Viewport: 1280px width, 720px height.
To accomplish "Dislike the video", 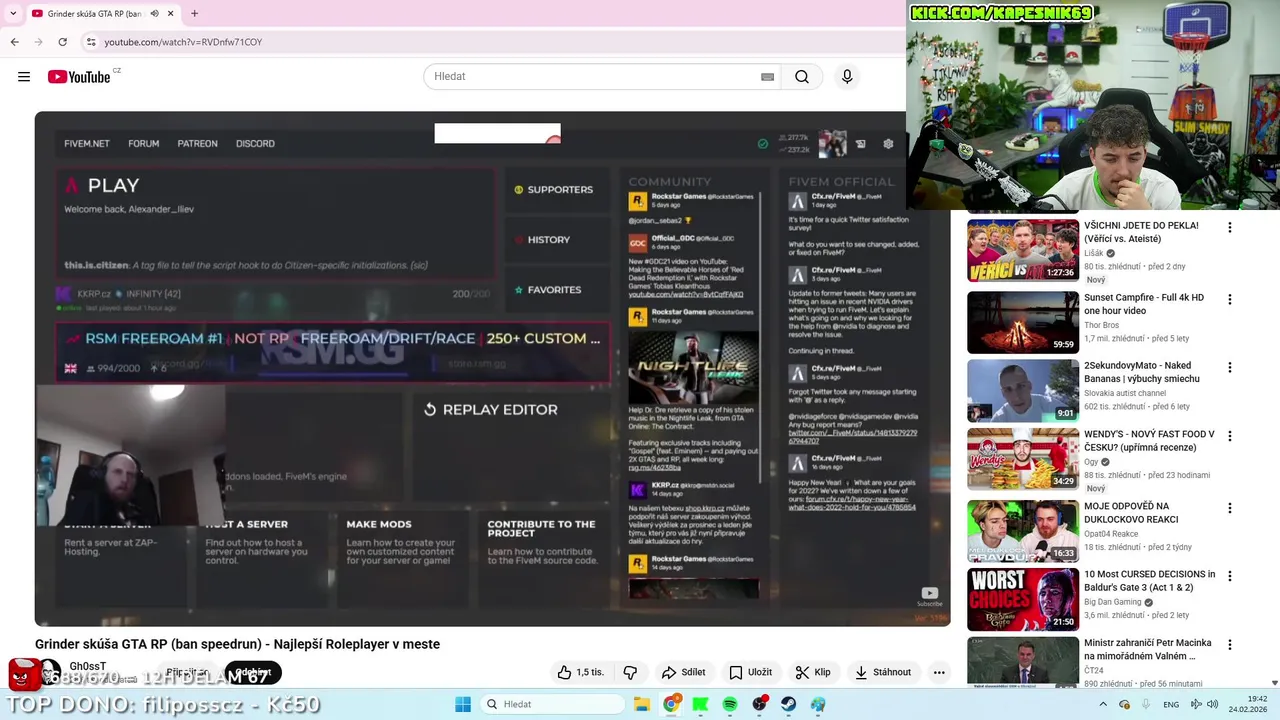I will click(630, 673).
